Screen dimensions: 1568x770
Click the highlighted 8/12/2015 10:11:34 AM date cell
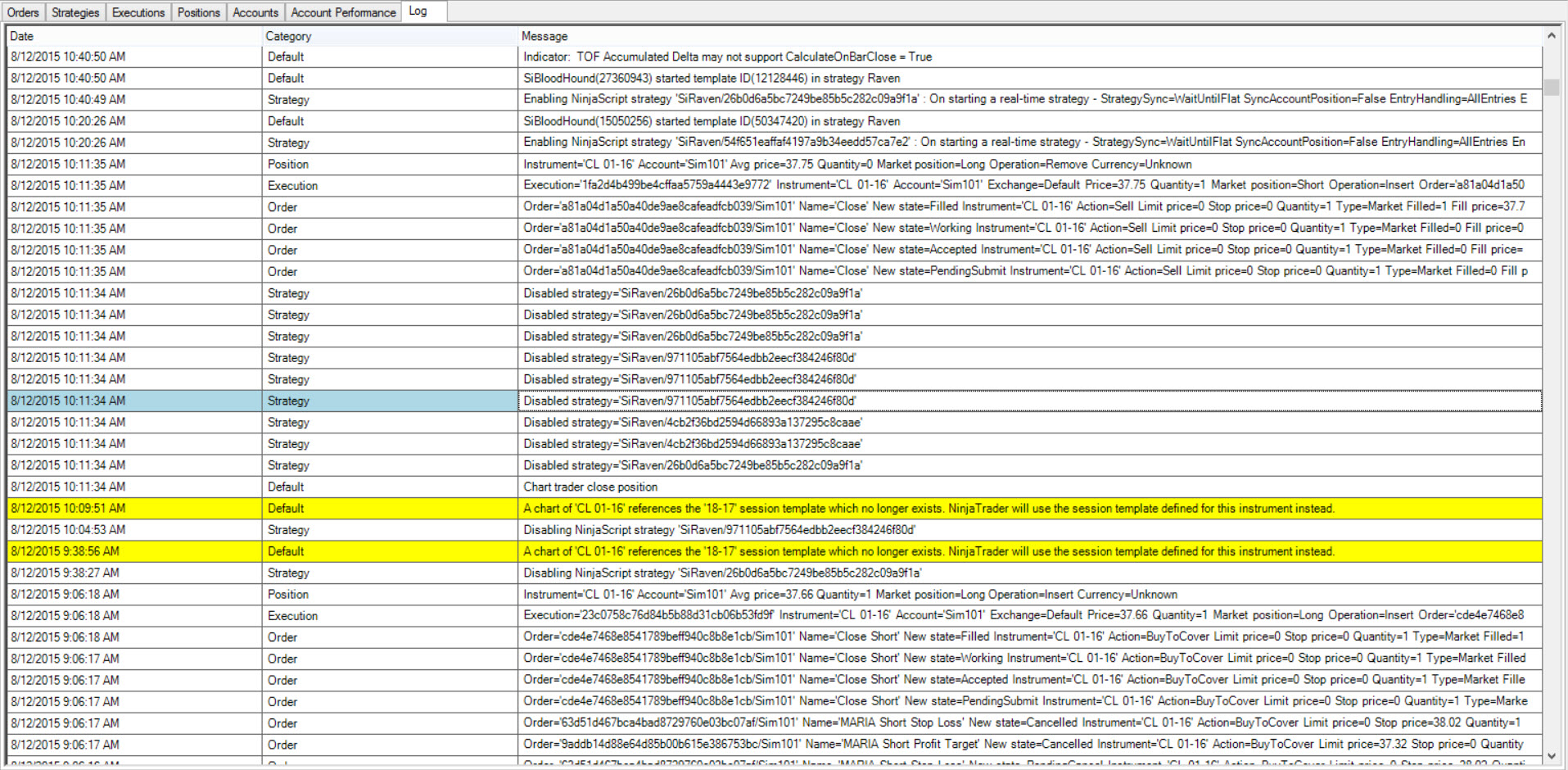pyautogui.click(x=134, y=401)
